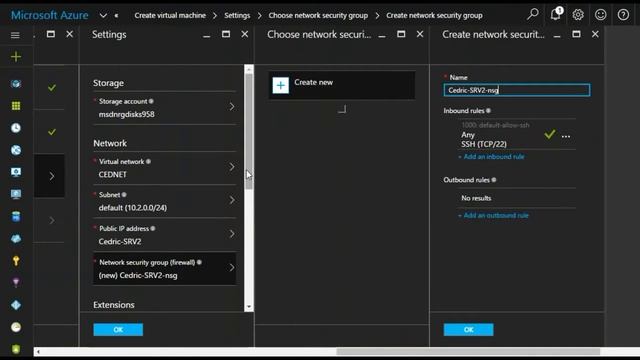640x360 pixels.
Task: Open Virtual network CEDNET setting
Action: [x=165, y=168]
